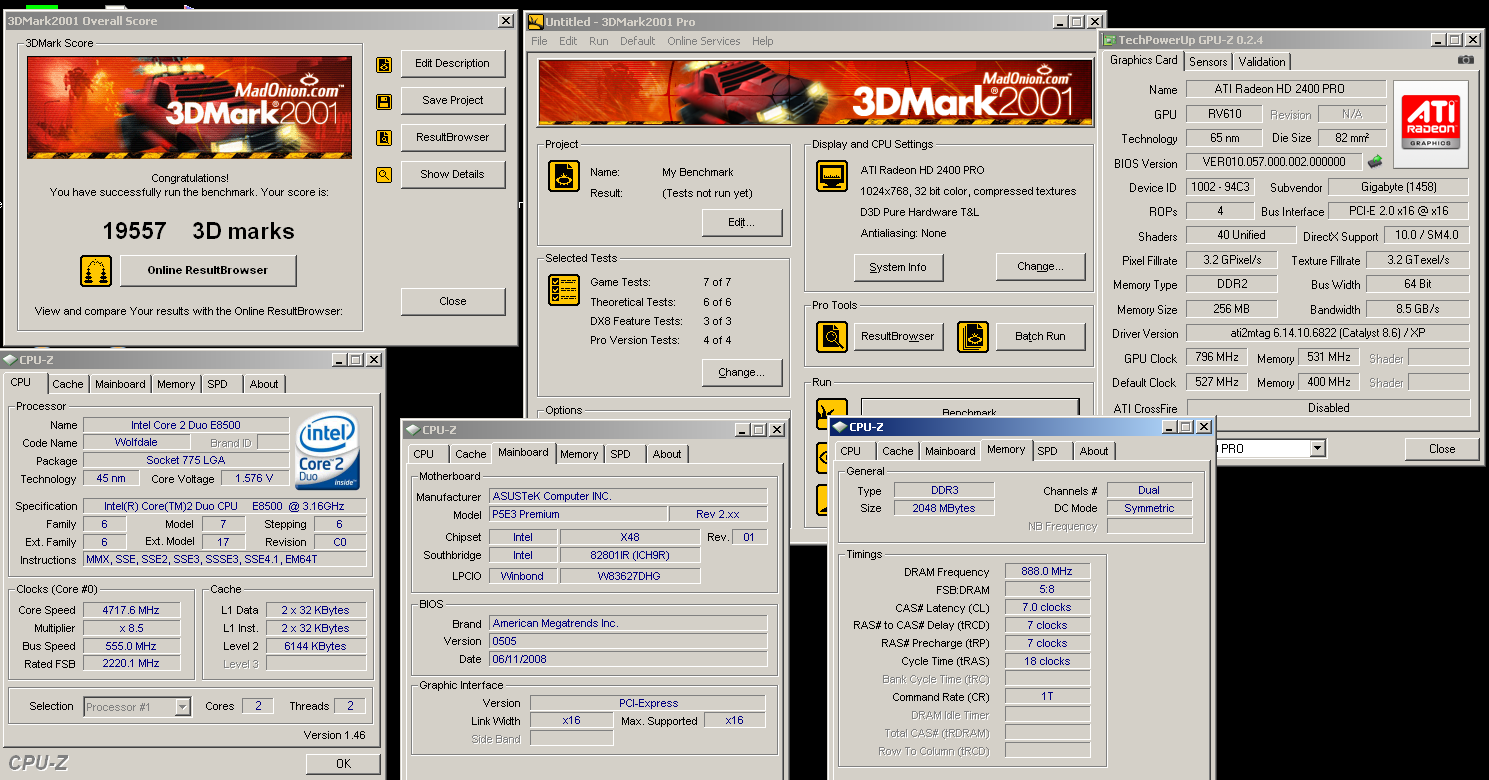The height and width of the screenshot is (780, 1489).
Task: Click Change... under Display and CPU Settings
Action: (x=1041, y=267)
